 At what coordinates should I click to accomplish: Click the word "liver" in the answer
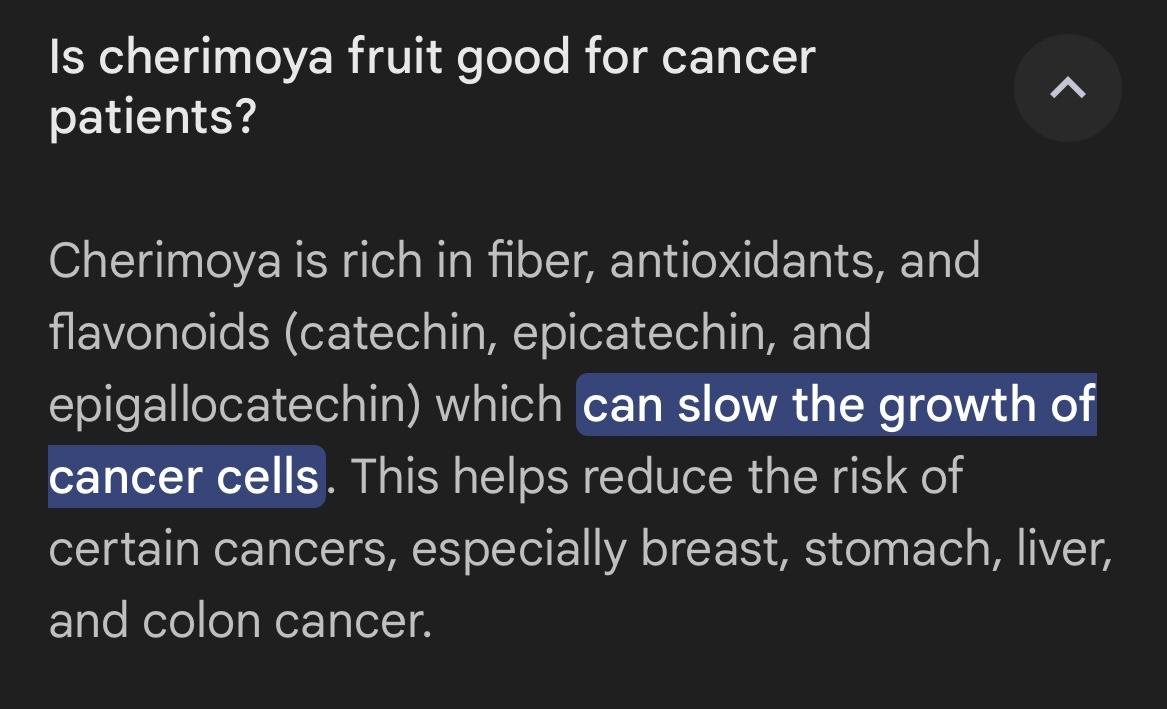point(1060,549)
